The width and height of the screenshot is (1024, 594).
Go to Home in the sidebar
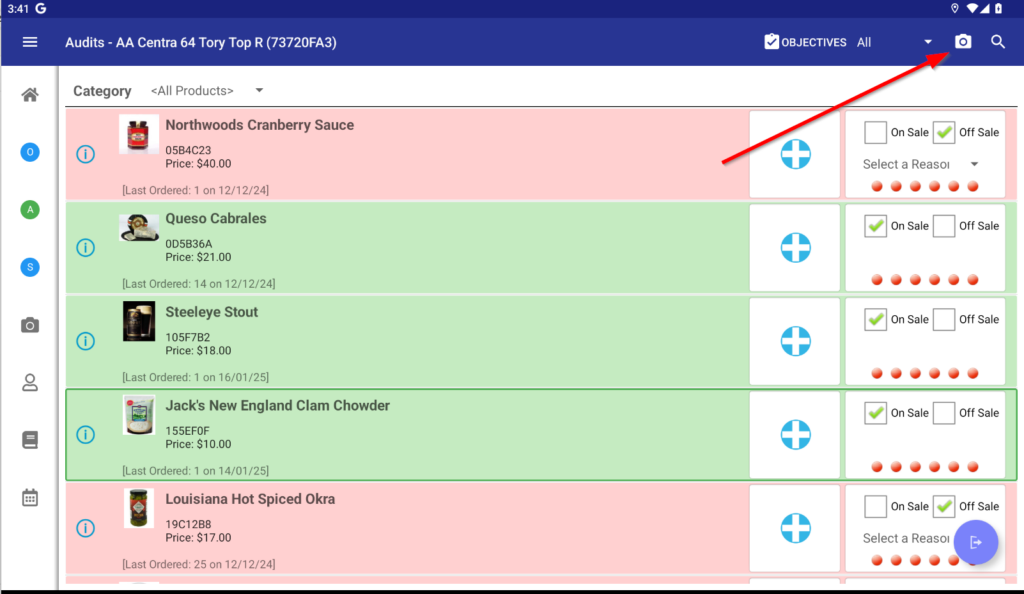[30, 95]
